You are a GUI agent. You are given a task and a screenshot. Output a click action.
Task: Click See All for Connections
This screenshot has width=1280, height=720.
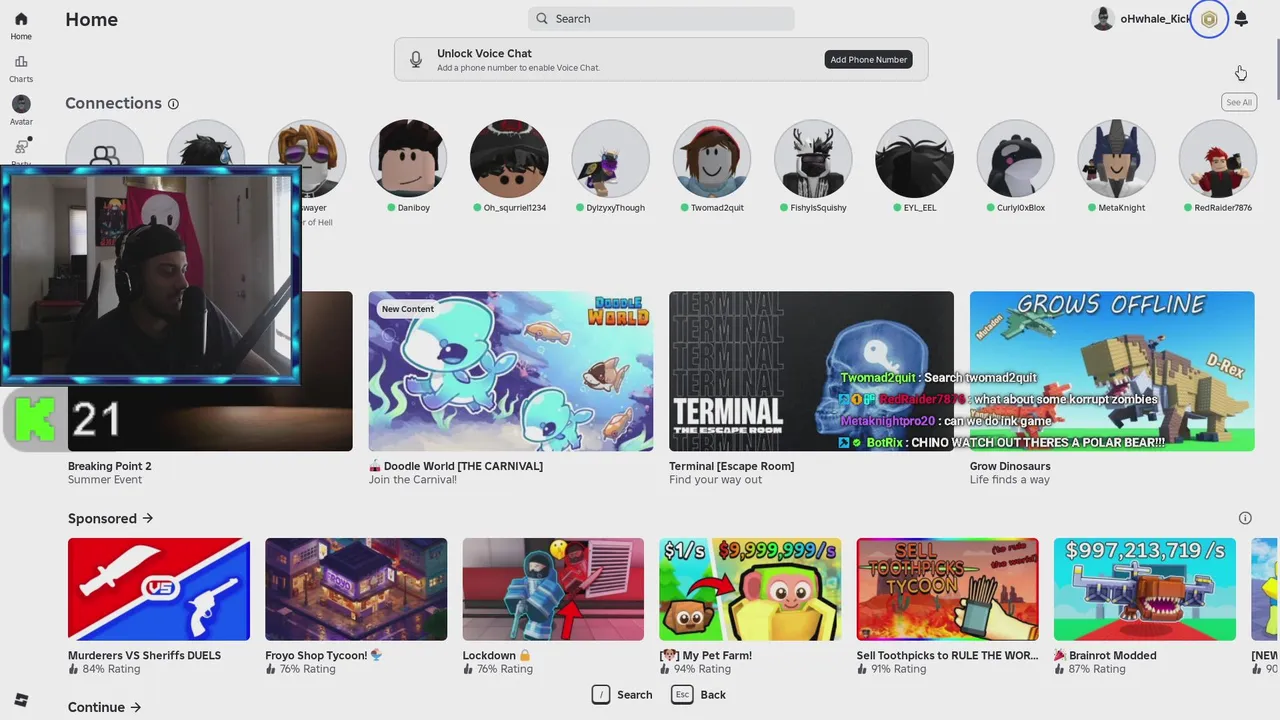[x=1239, y=102]
